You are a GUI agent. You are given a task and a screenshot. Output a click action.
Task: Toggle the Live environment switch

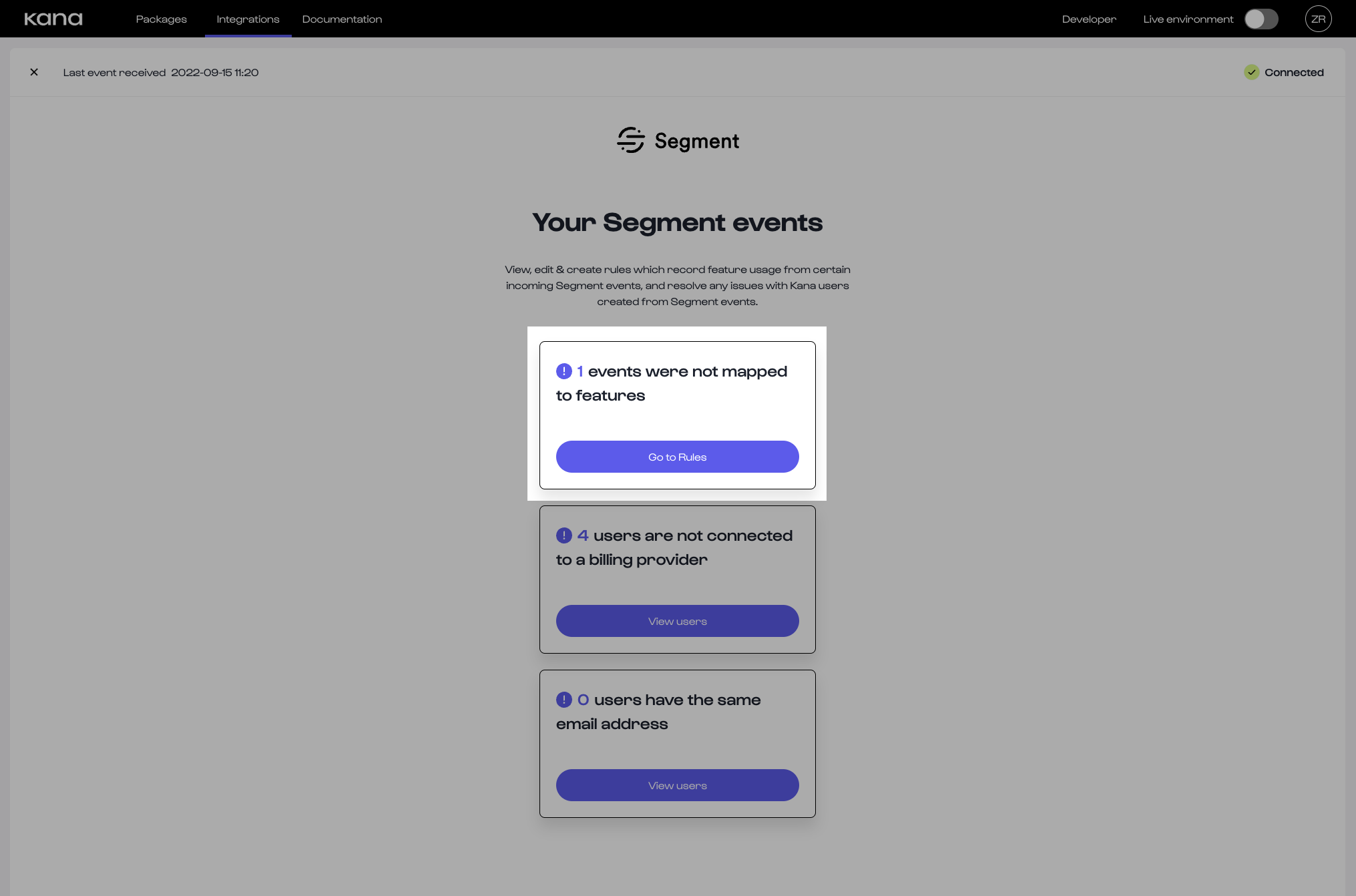[x=1261, y=19]
